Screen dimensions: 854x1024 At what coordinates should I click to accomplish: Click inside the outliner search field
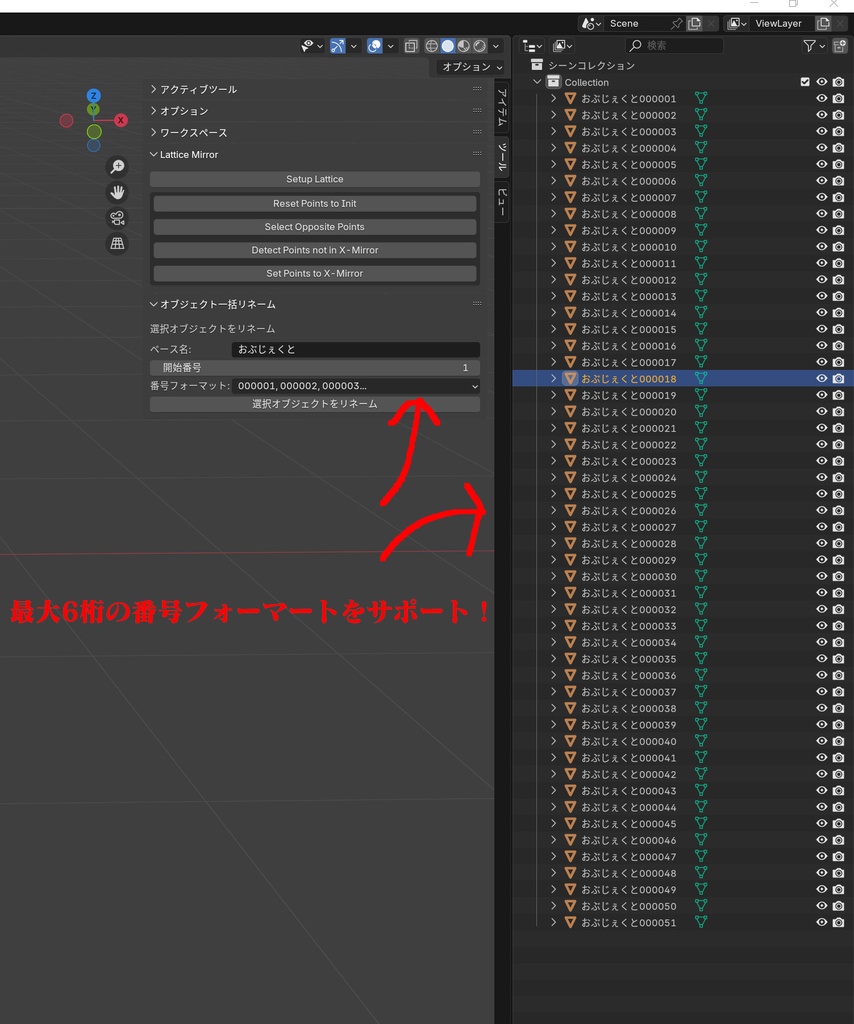(x=673, y=45)
